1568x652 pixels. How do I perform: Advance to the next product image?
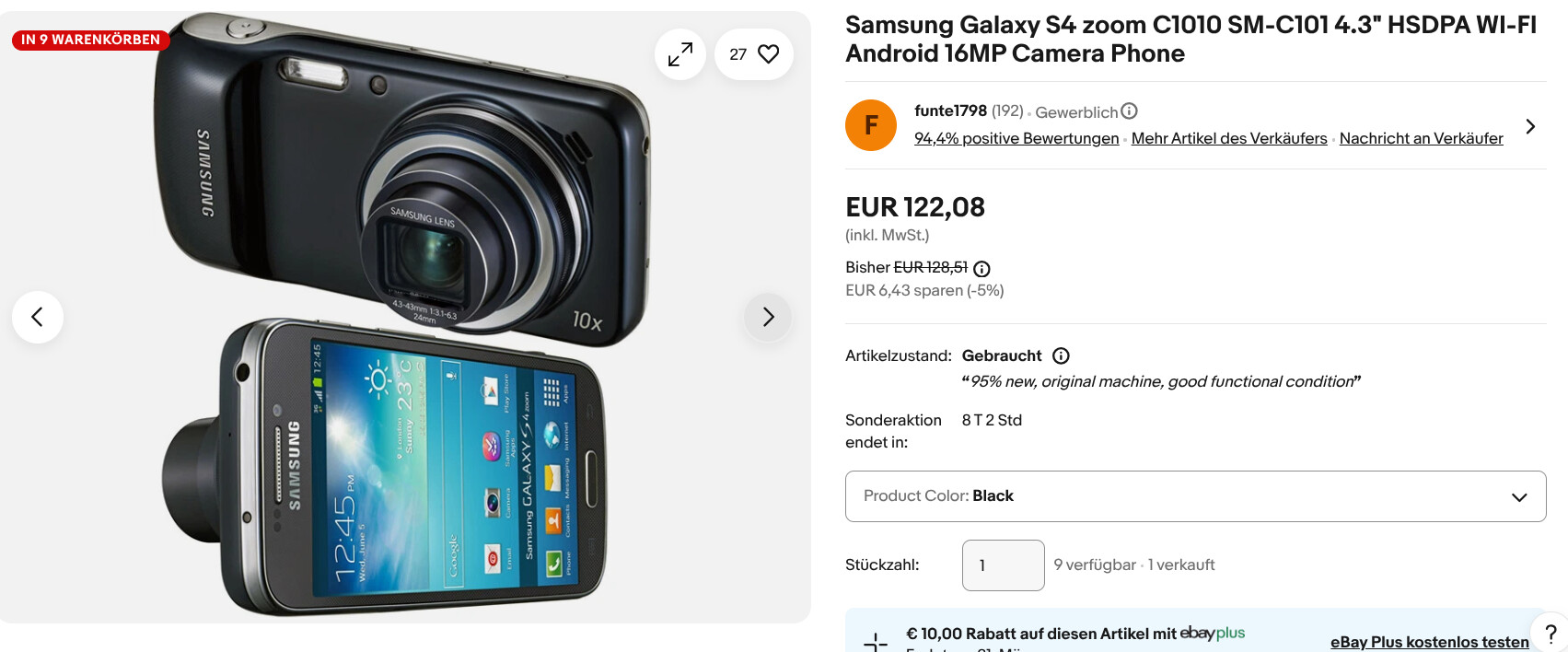768,318
